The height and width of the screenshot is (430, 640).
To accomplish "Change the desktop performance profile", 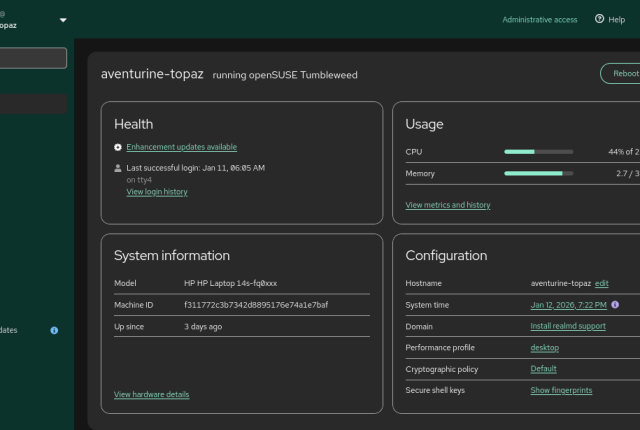I will pyautogui.click(x=544, y=348).
